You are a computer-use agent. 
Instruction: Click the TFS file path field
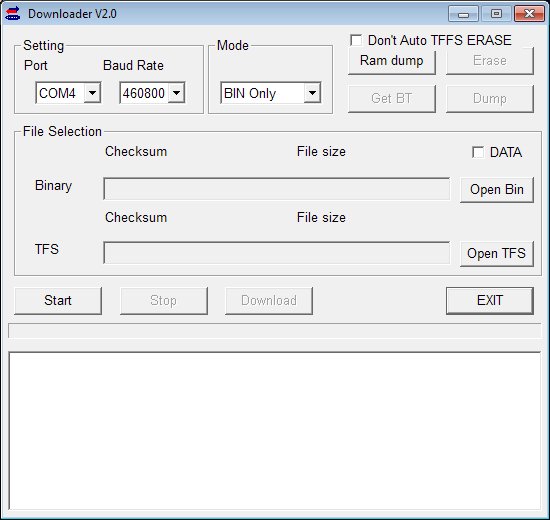tap(276, 253)
